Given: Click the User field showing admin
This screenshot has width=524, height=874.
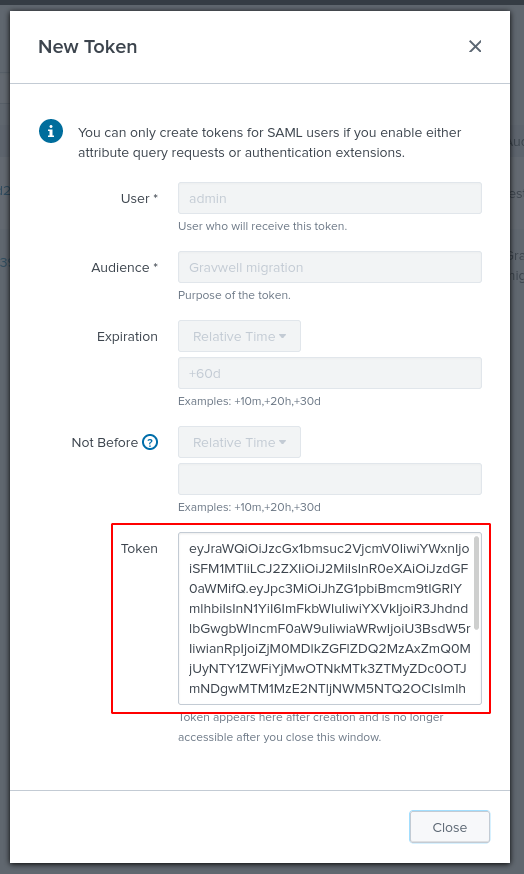Looking at the screenshot, I should click(329, 198).
